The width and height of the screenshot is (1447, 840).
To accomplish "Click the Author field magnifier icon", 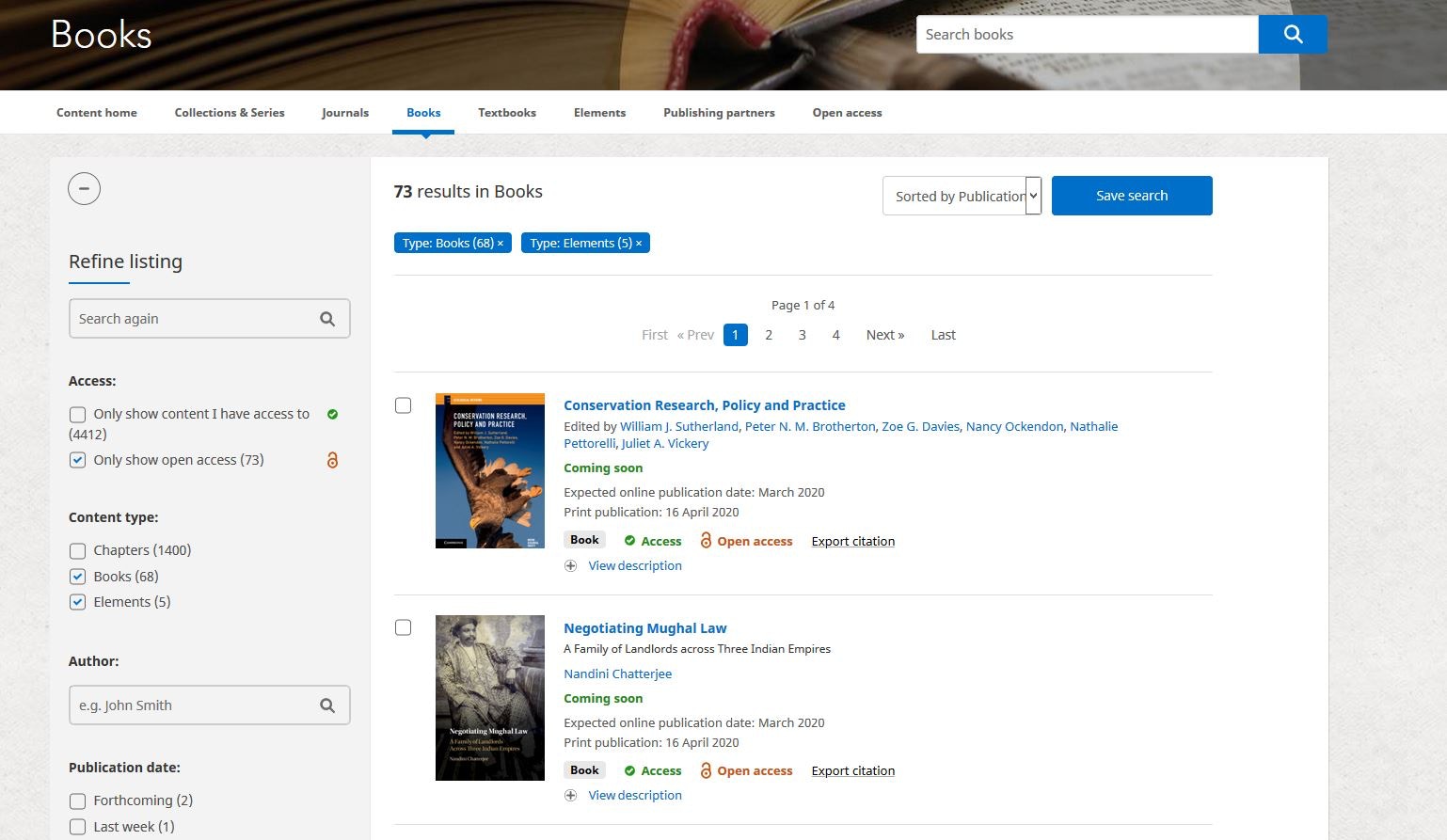I will click(x=326, y=705).
